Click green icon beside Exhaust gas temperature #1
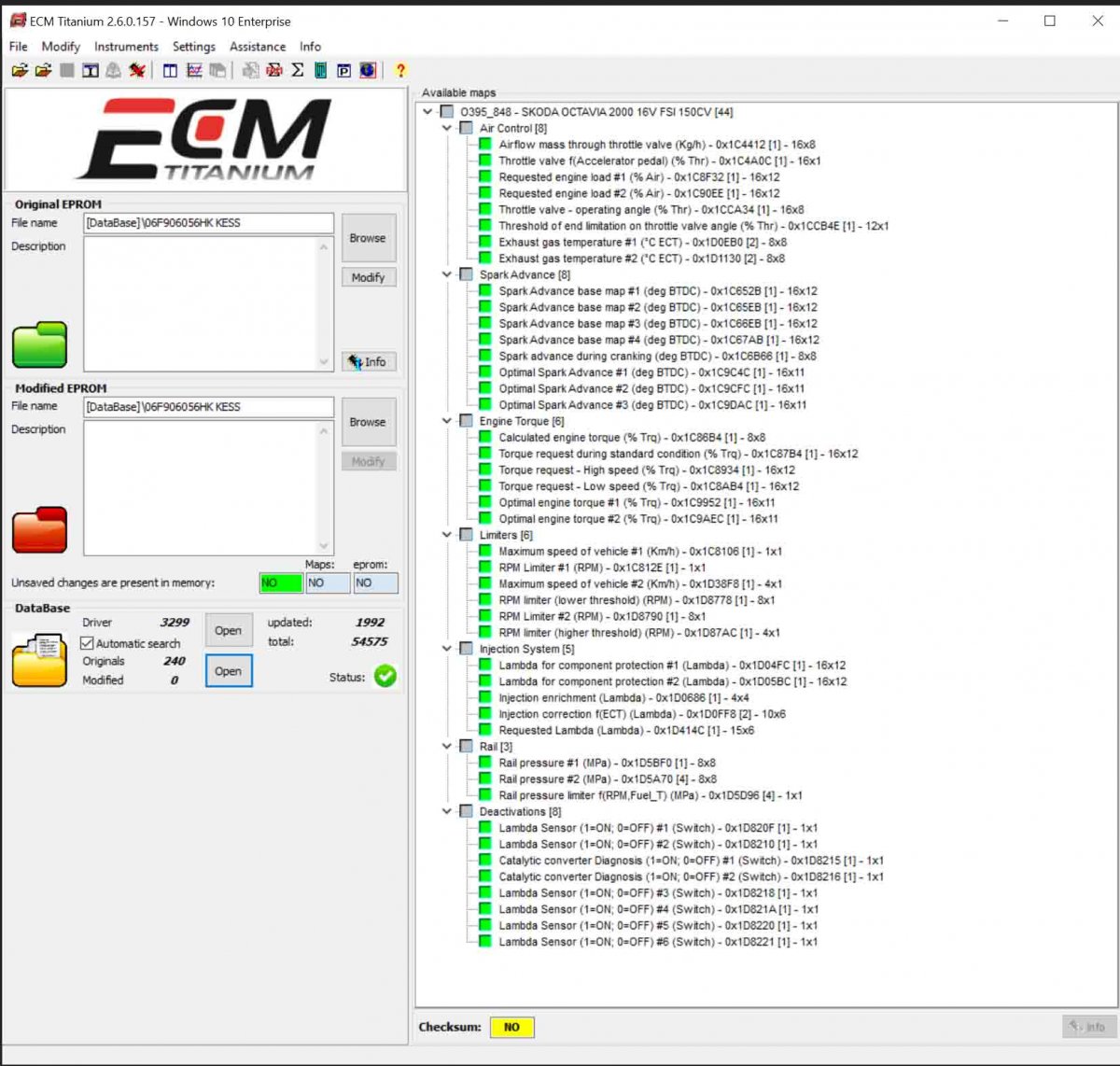1120x1066 pixels. tap(484, 242)
